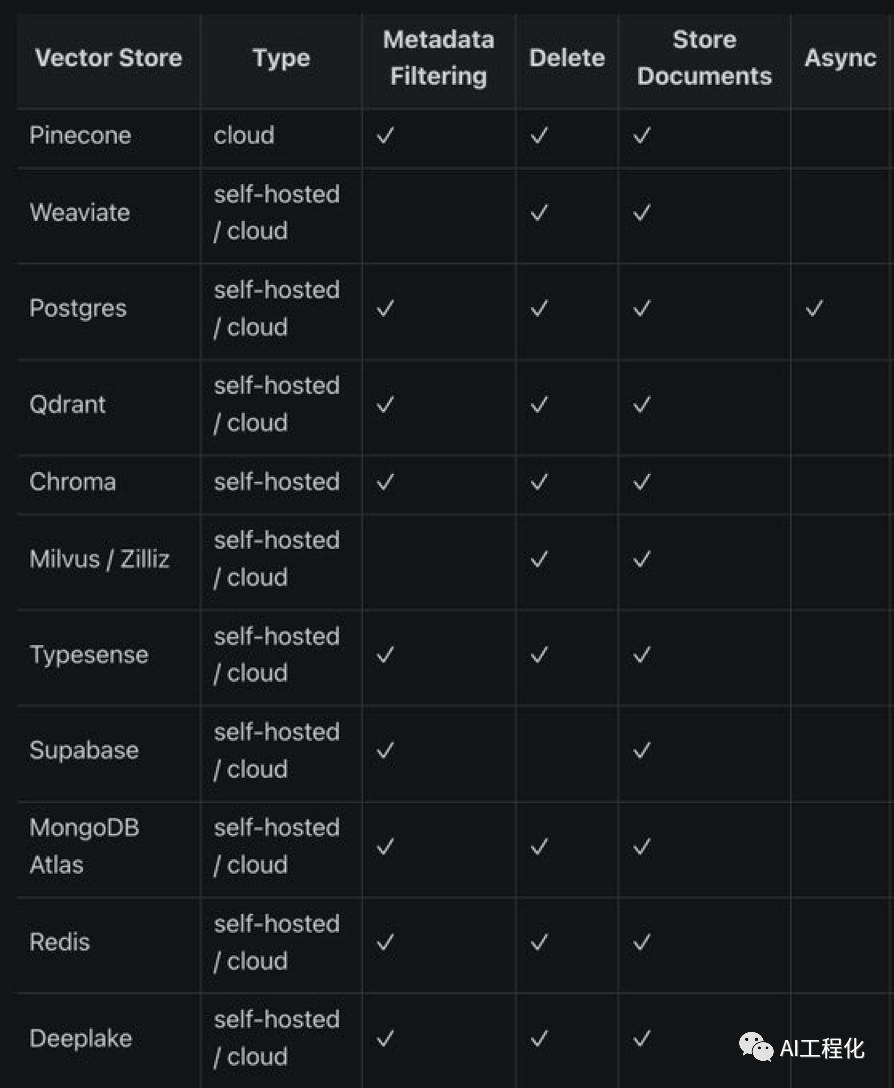Click the Supabase row name

coord(84,750)
